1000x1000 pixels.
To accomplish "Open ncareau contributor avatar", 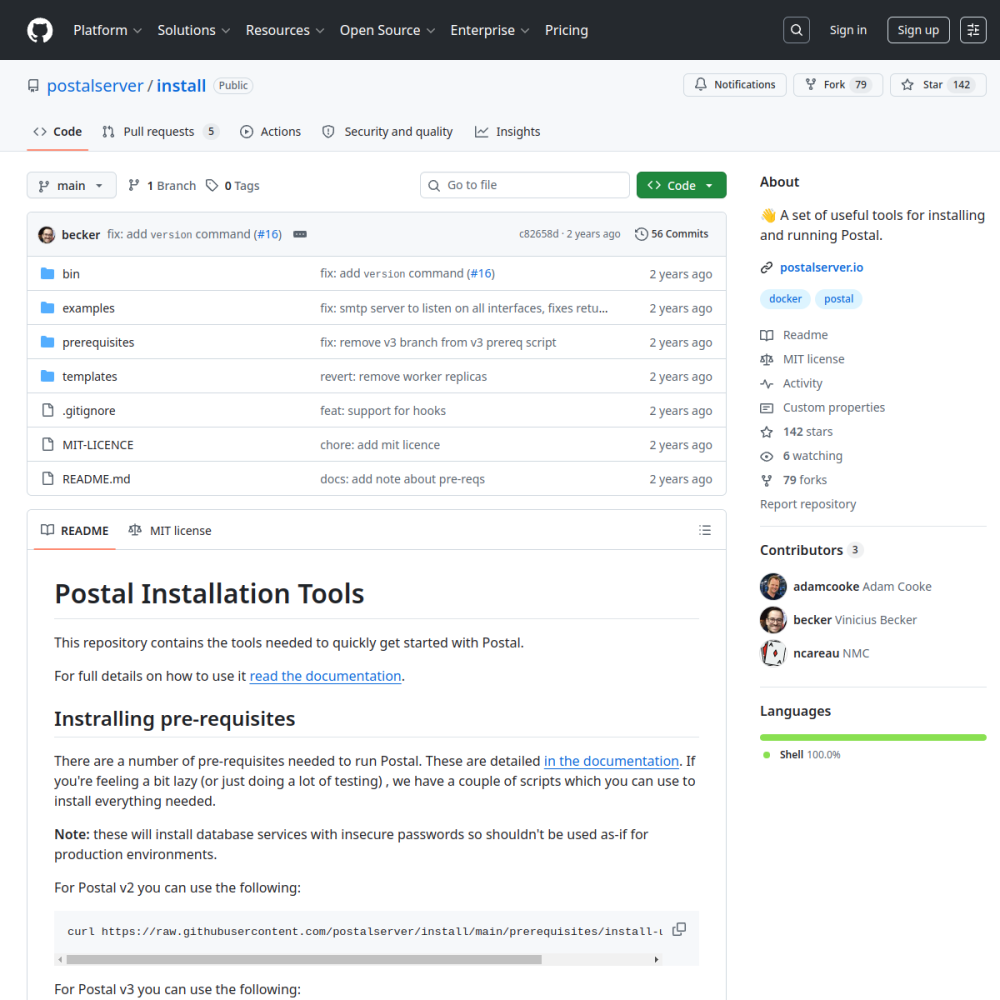I will (x=773, y=653).
